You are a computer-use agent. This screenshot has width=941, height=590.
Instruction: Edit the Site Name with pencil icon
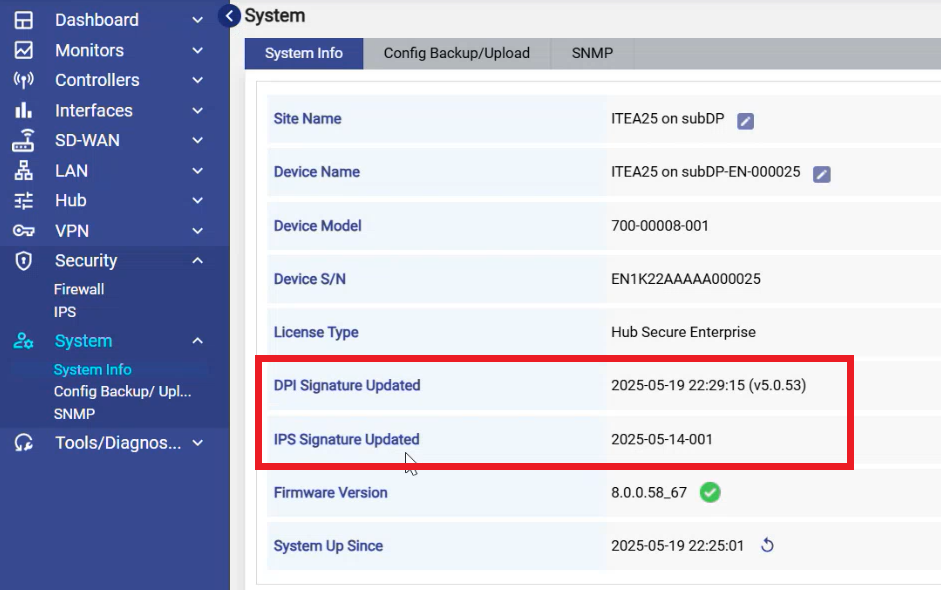(745, 121)
